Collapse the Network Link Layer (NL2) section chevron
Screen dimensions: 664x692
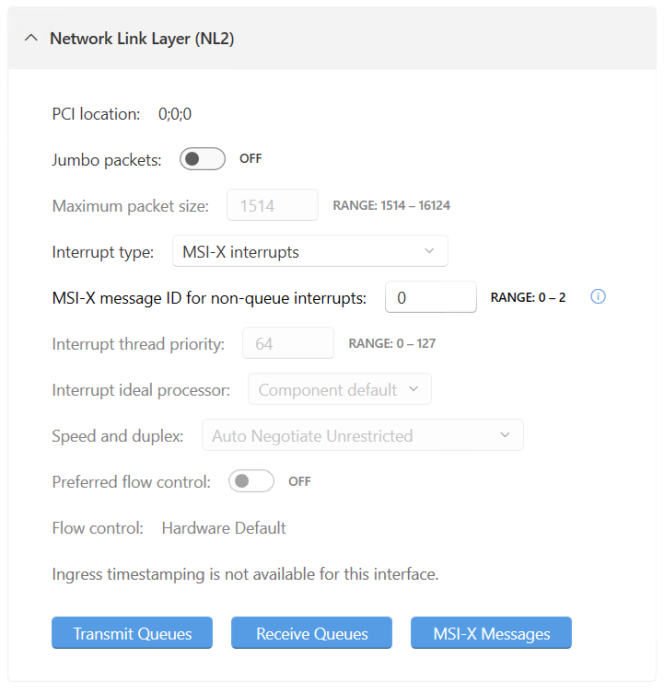[31, 39]
